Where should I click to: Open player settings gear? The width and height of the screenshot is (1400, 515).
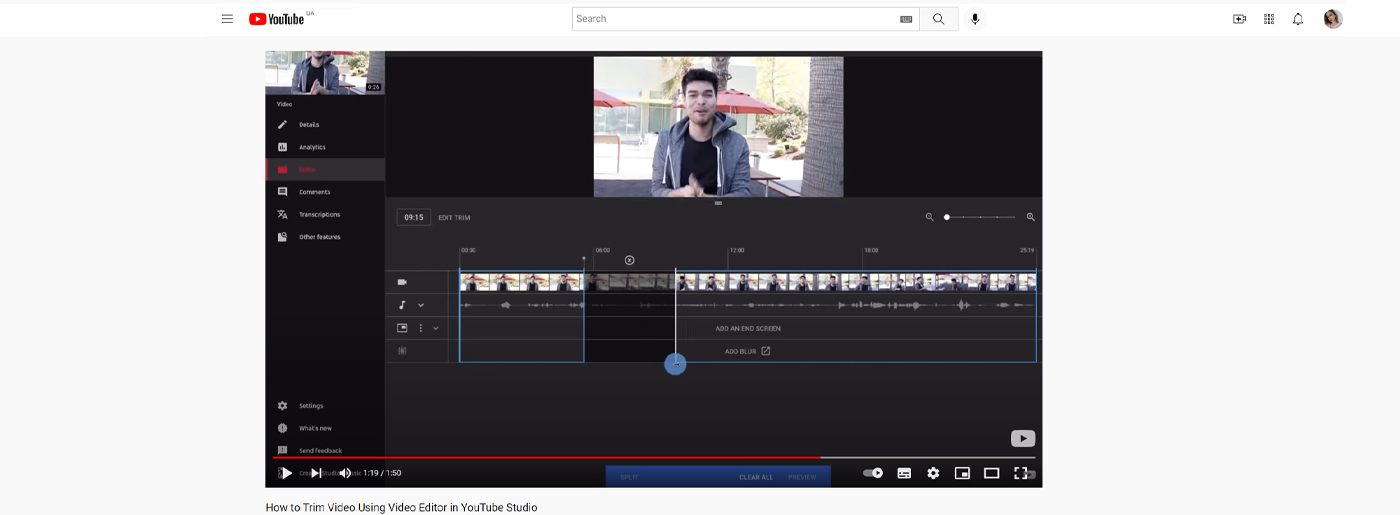click(x=933, y=473)
